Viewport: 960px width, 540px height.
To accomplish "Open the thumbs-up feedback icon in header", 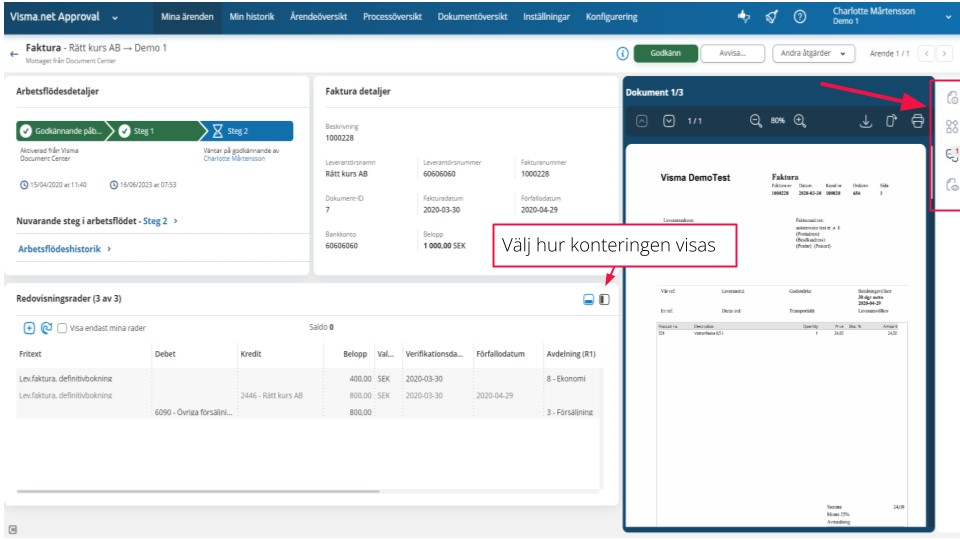I will [743, 17].
